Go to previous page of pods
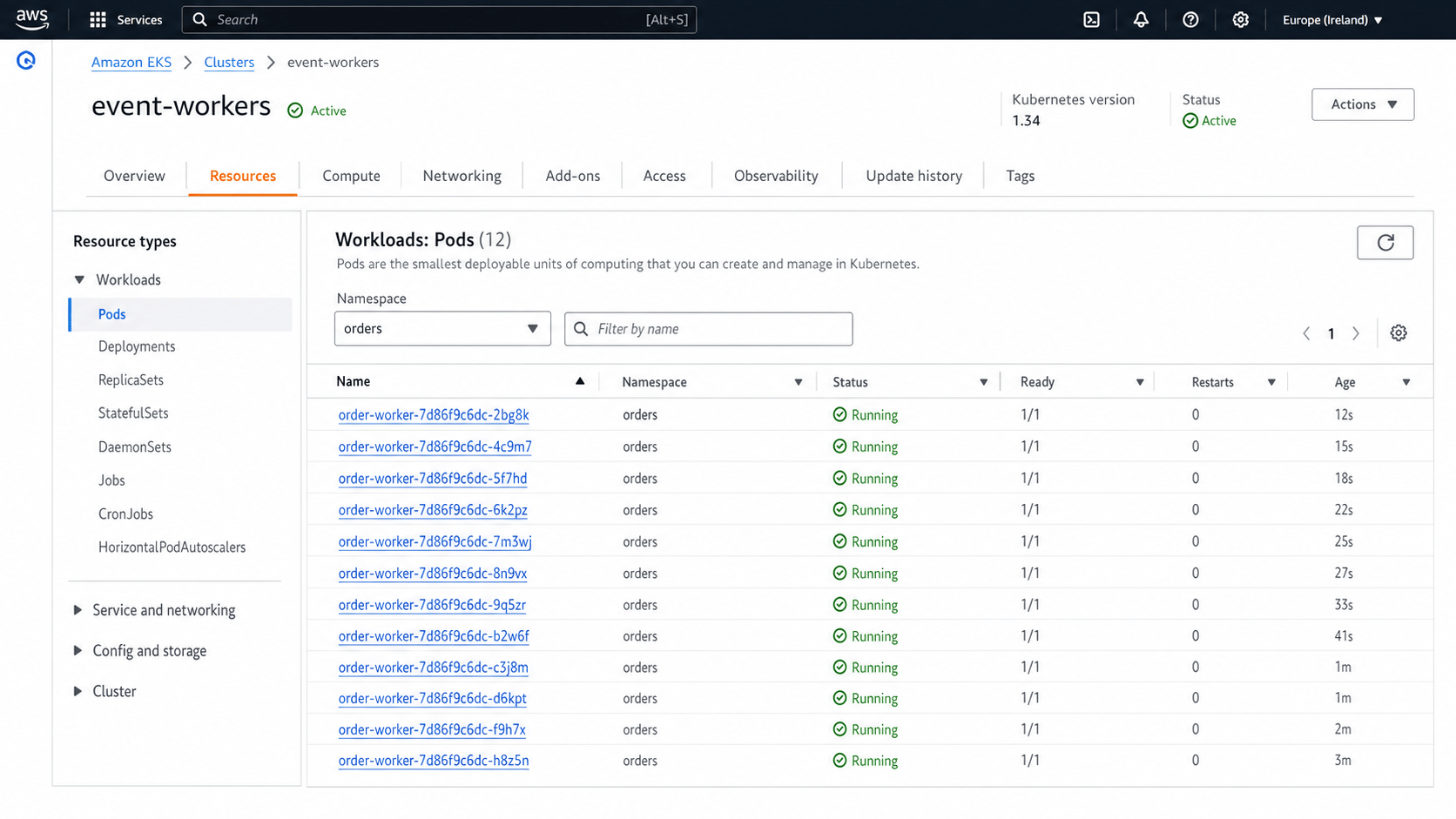1456x819 pixels. [1306, 333]
